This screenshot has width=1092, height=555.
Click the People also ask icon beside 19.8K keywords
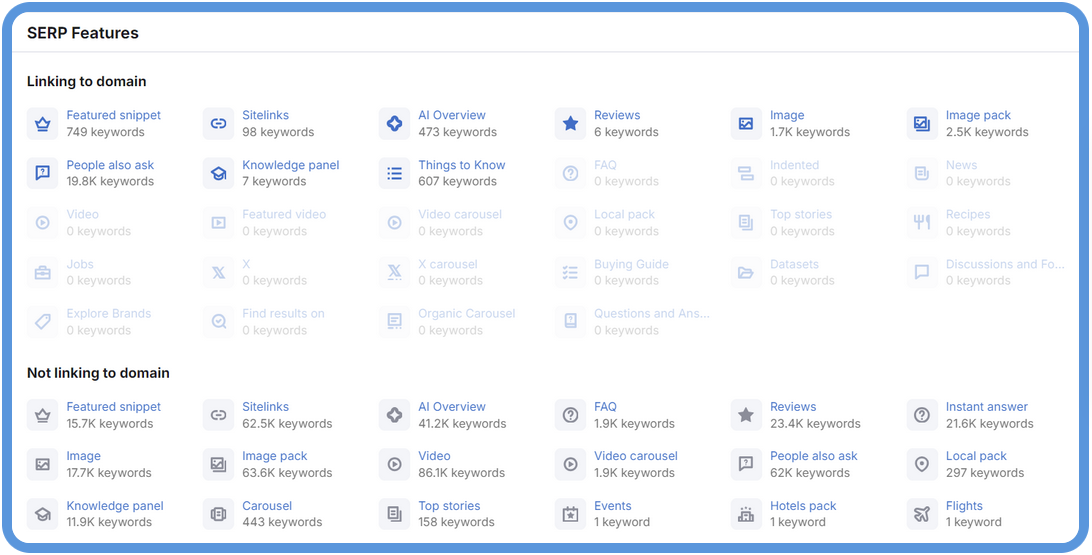point(43,174)
